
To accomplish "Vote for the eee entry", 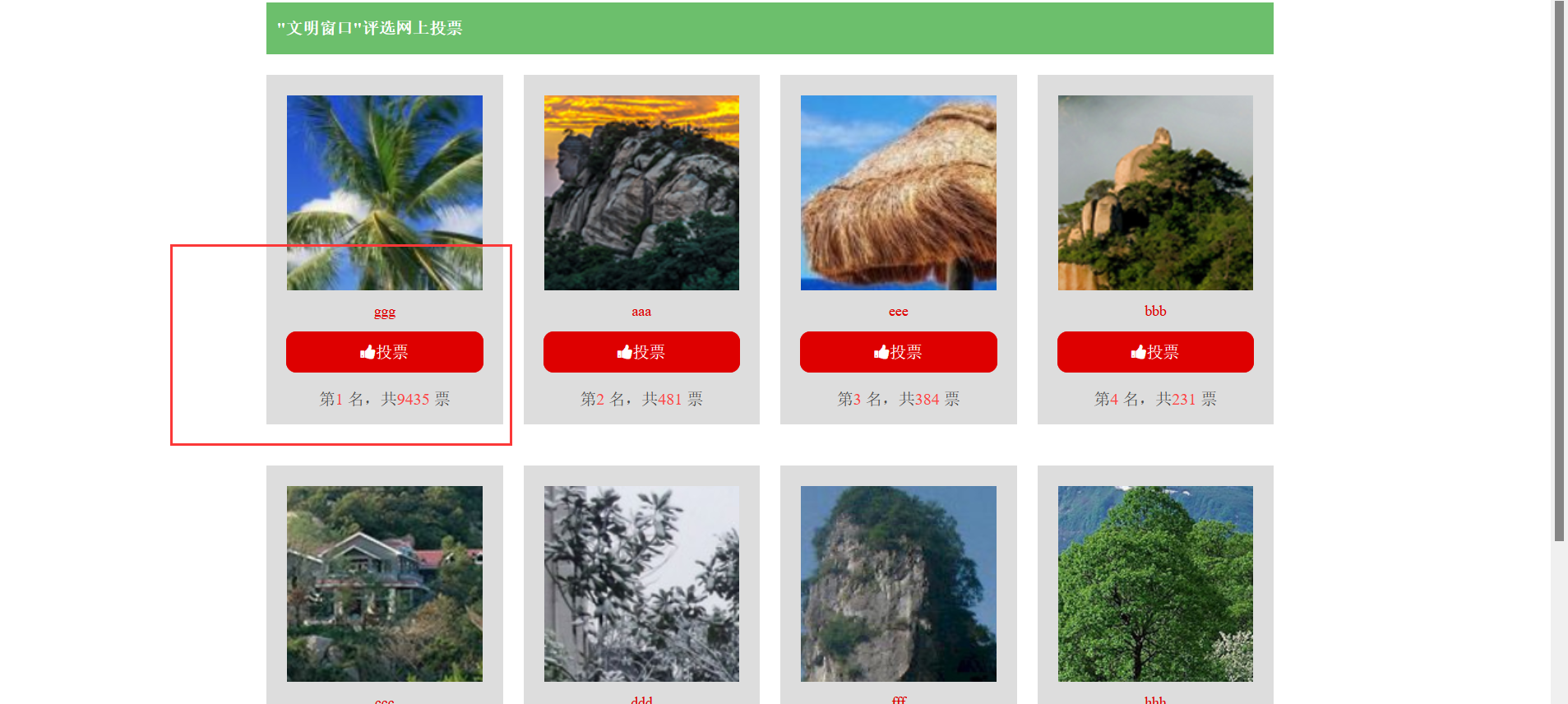I will (x=899, y=352).
